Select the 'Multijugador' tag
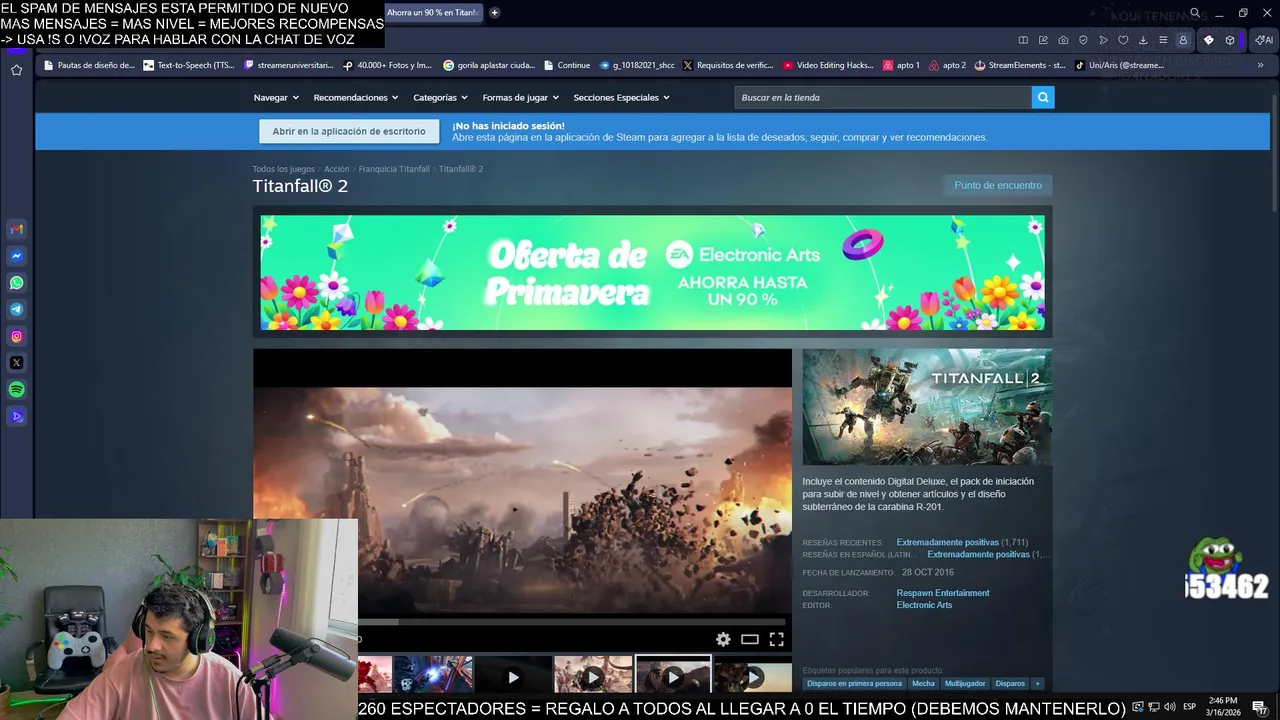Viewport: 1280px width, 720px height. 965,684
